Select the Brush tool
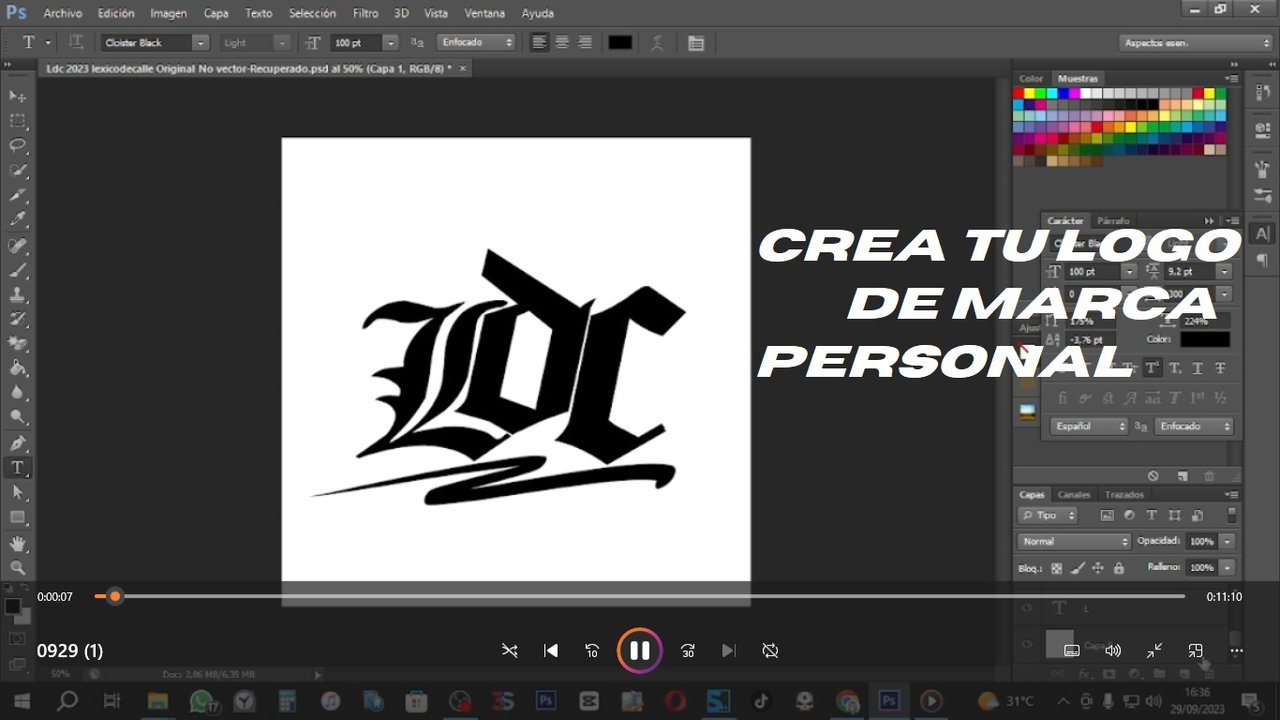Image resolution: width=1280 pixels, height=720 pixels. 17,270
